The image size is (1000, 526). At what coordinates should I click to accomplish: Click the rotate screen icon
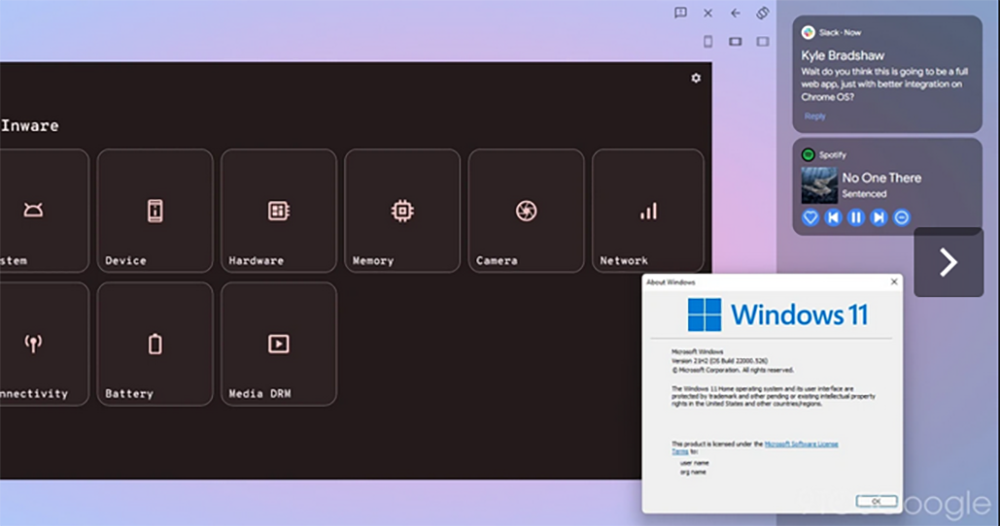tap(762, 13)
